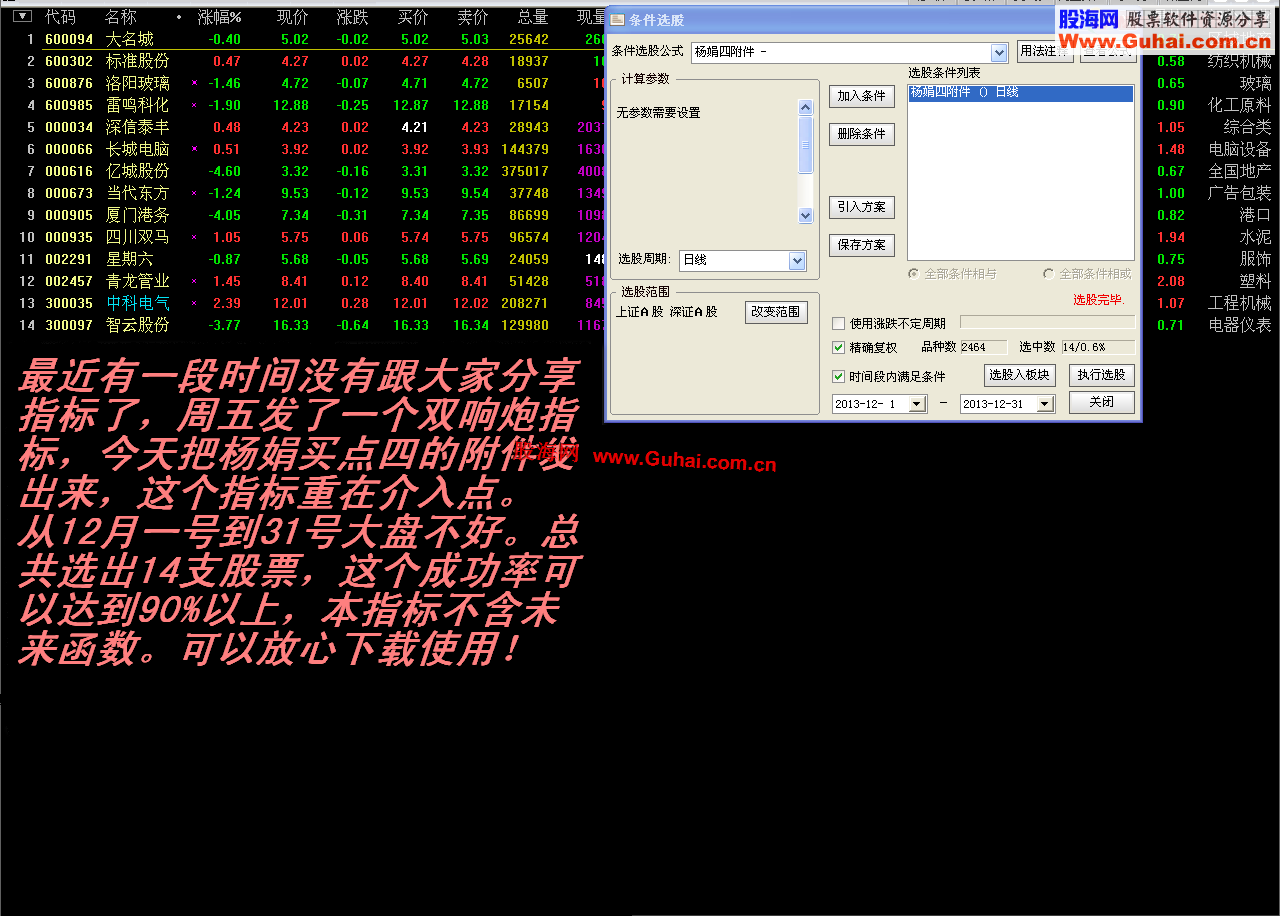Select stock row 300097 智云股份
The height and width of the screenshot is (916, 1280).
304,325
